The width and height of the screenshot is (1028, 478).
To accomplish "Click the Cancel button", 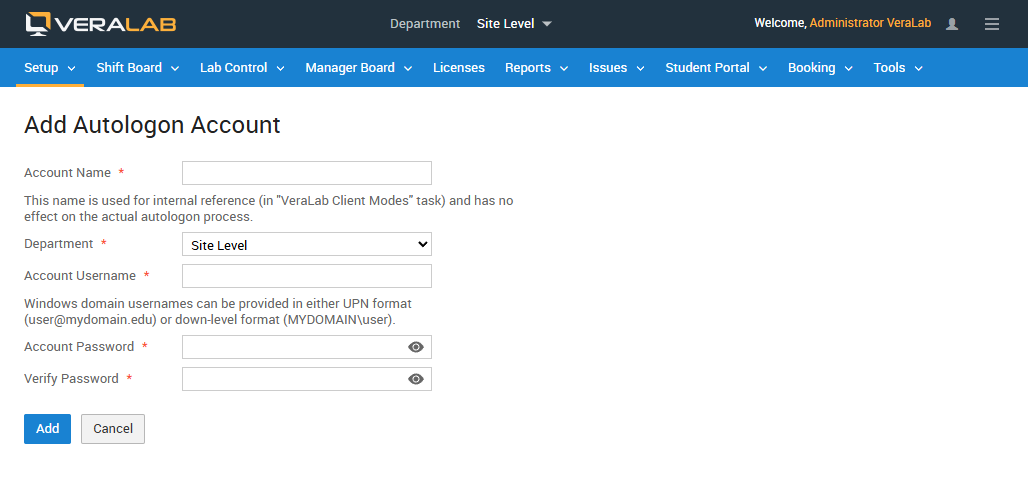I will coord(113,429).
